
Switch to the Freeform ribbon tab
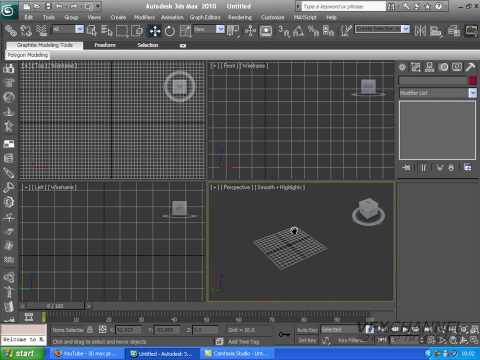pos(105,45)
